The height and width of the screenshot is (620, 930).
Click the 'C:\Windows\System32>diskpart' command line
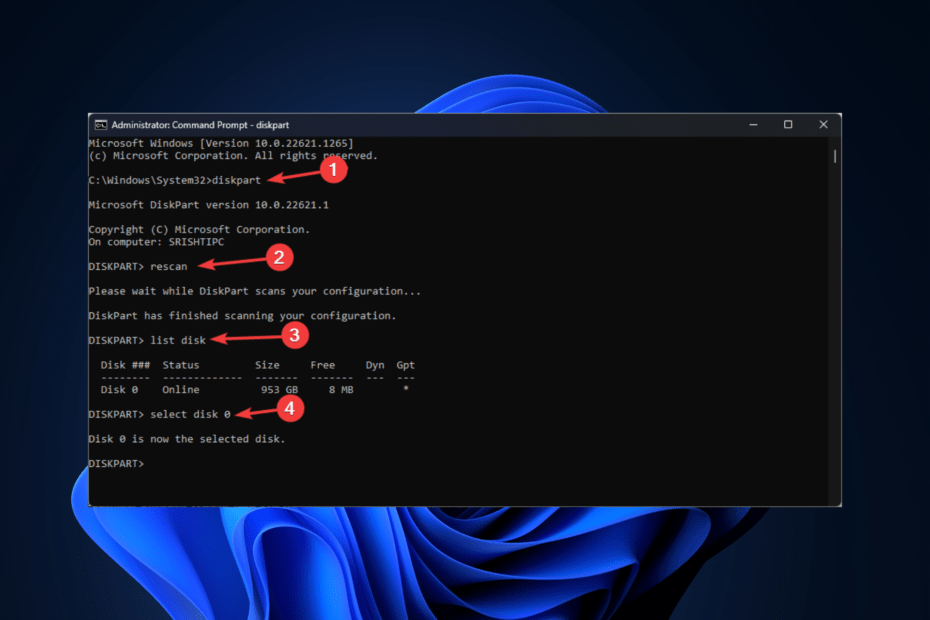click(174, 180)
